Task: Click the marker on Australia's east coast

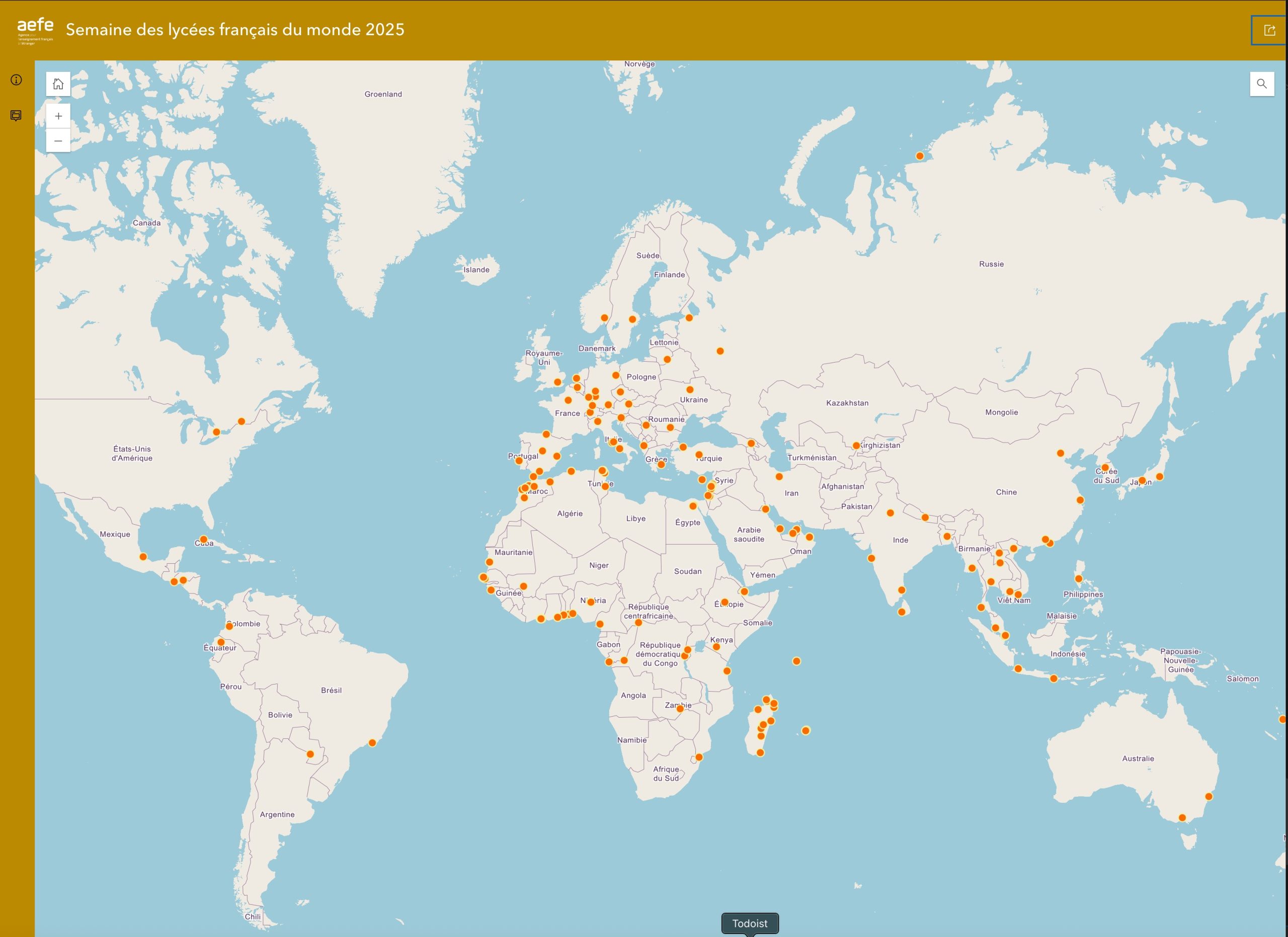Action: point(1209,797)
